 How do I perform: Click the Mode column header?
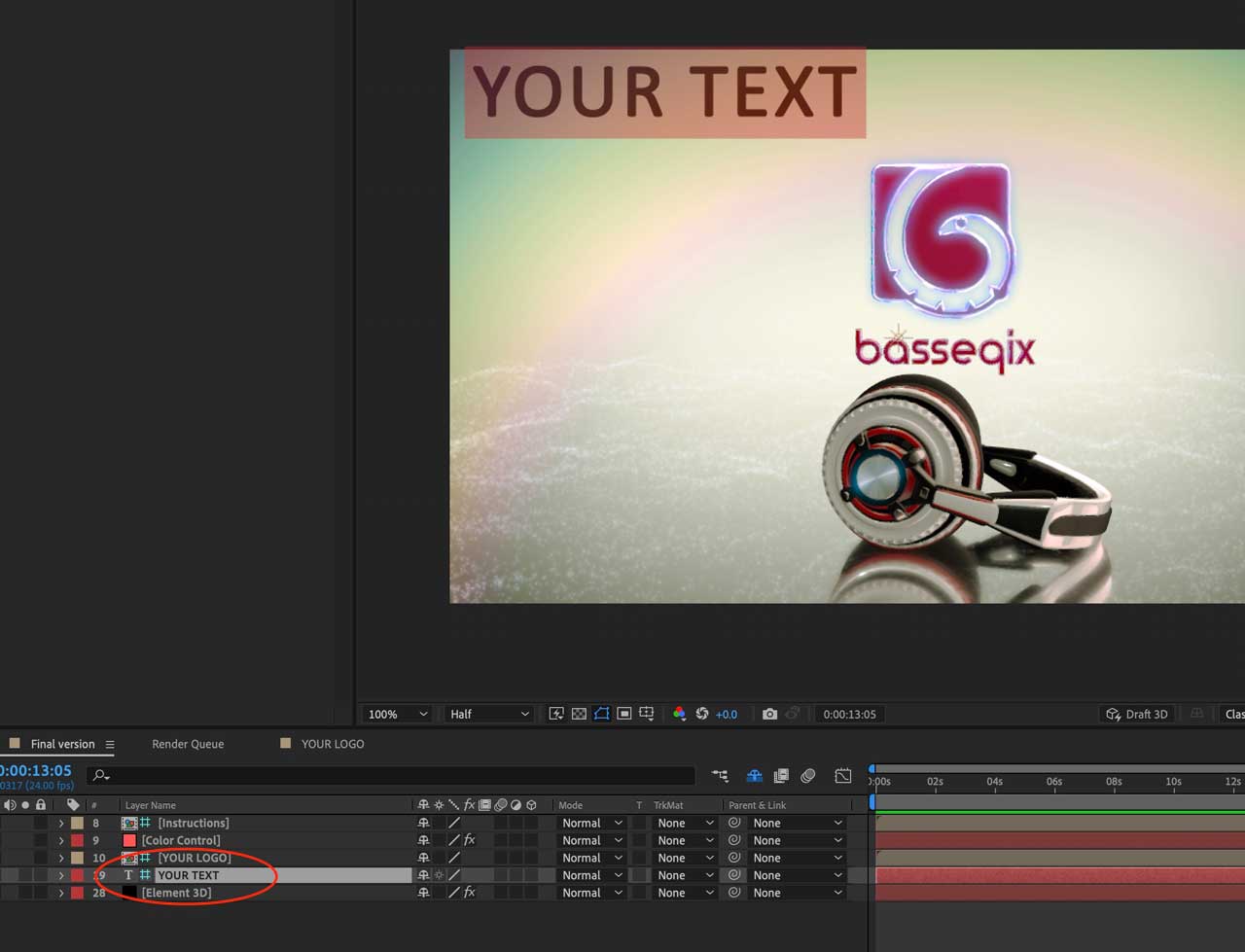(x=571, y=805)
